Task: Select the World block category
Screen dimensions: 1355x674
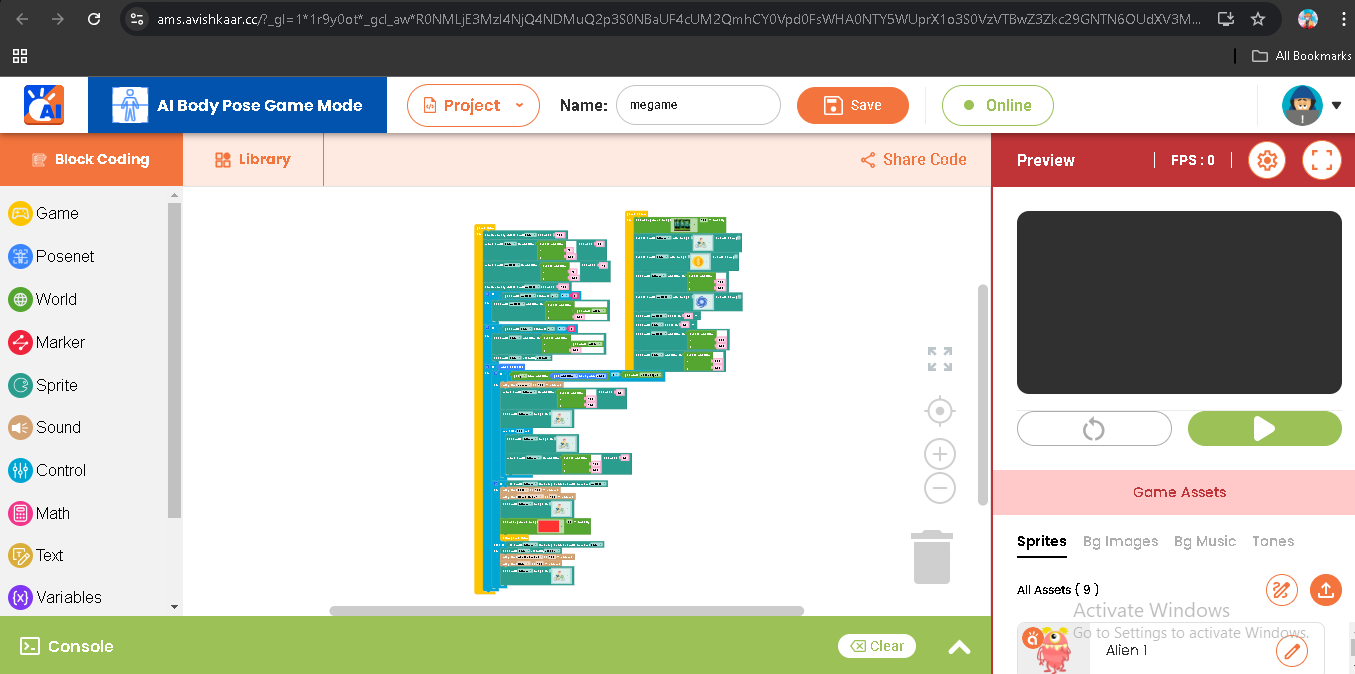Action: coord(42,299)
